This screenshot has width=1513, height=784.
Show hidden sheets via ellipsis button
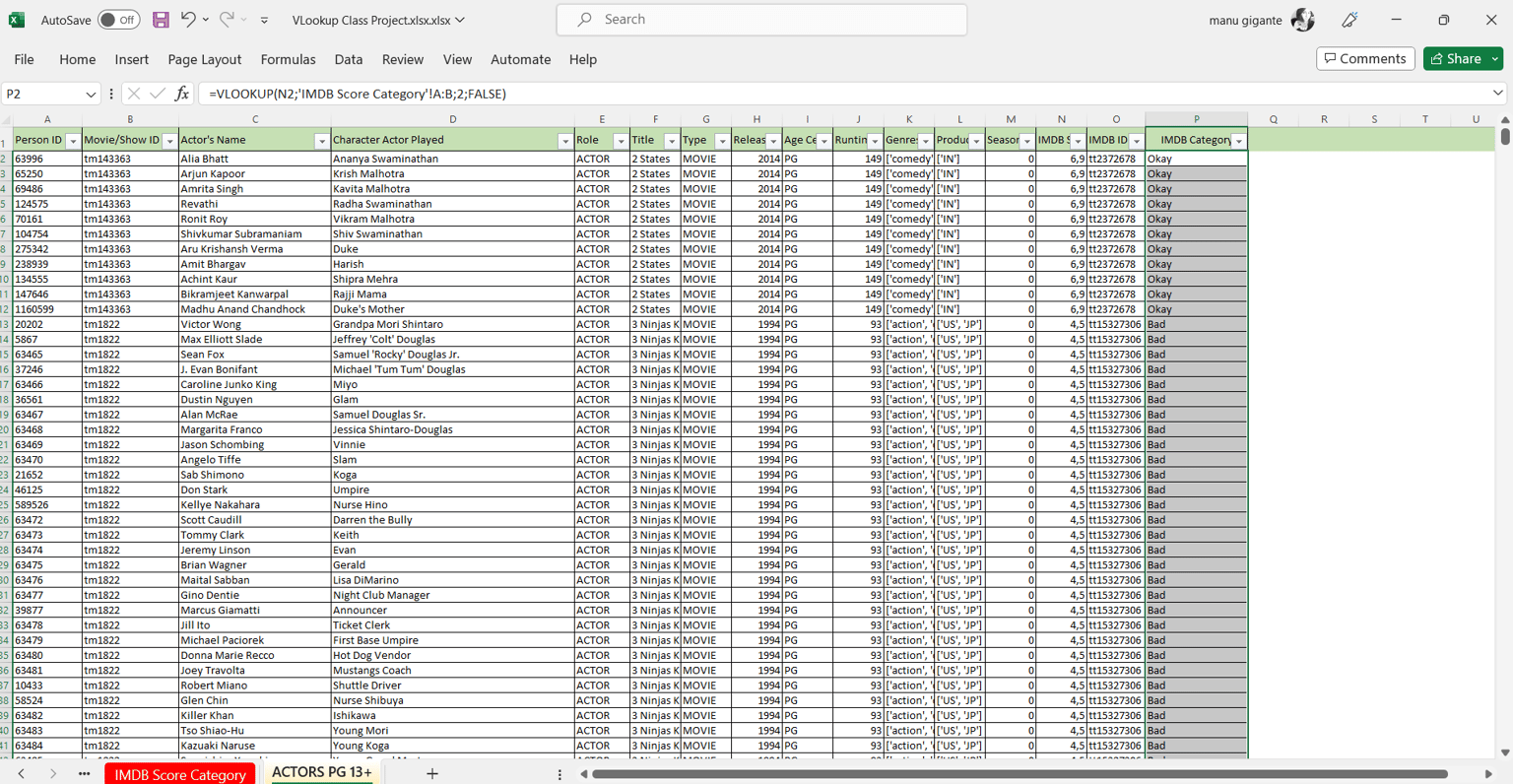pos(84,774)
